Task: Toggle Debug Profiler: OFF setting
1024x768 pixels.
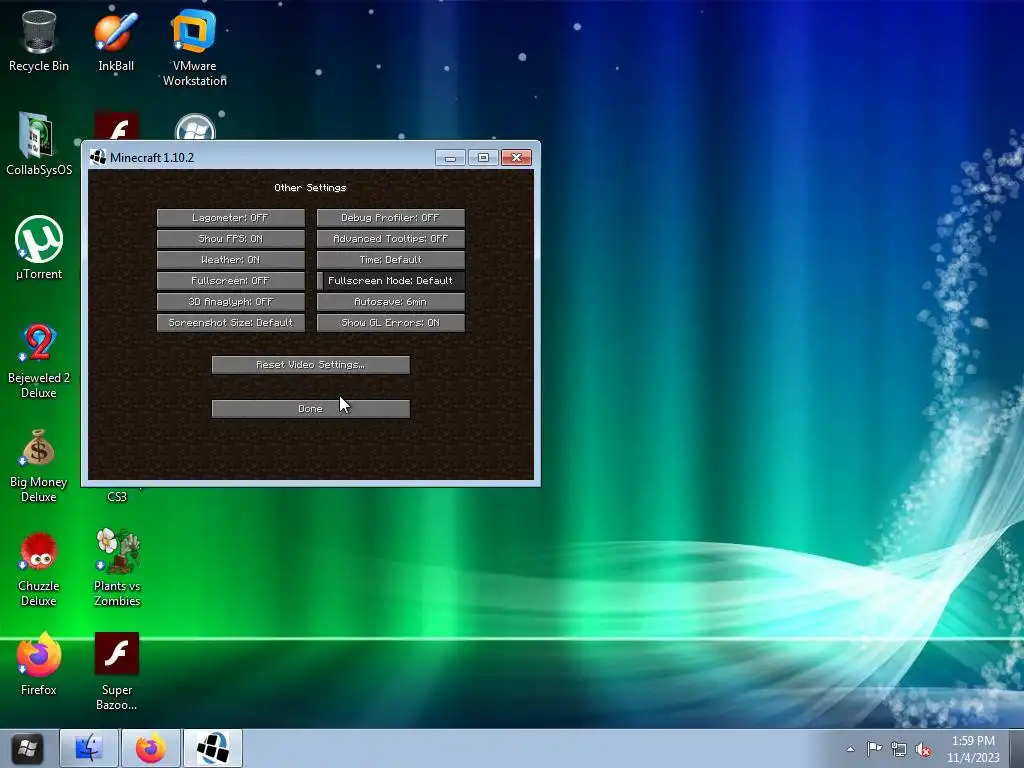Action: [391, 217]
